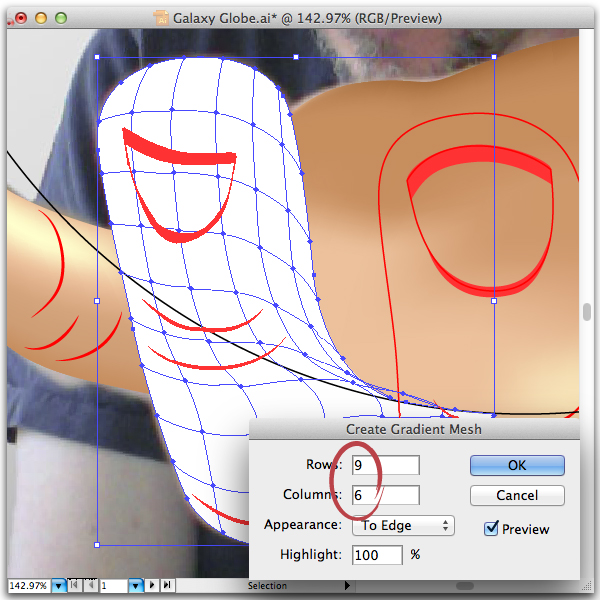Cancel the Create Gradient Mesh dialog
Image resolution: width=600 pixels, height=600 pixels.
[517, 495]
